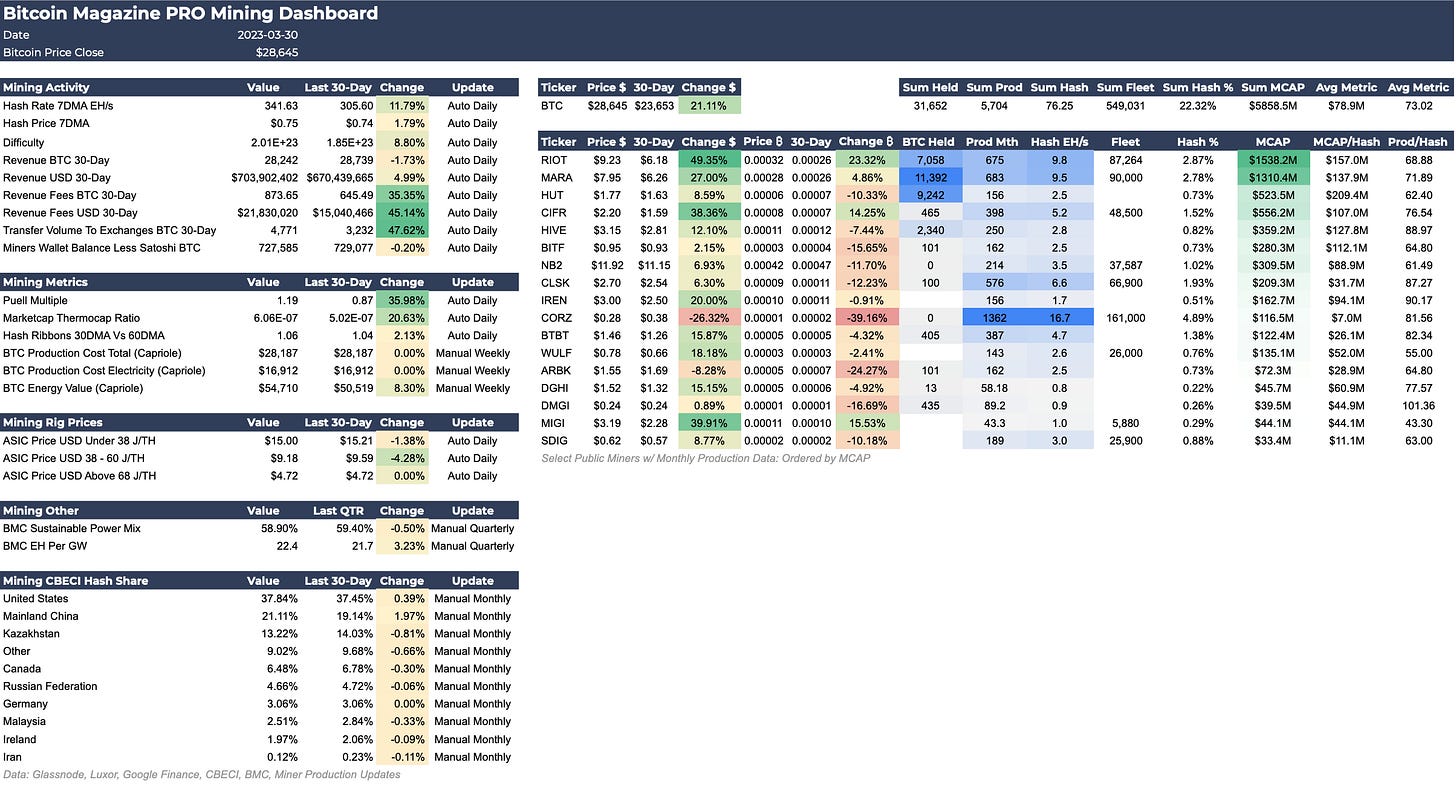Viewport: 1456px width, 791px height.
Task: Select ASIC Price USD Under 38 J/TH label
Action: [x=79, y=440]
